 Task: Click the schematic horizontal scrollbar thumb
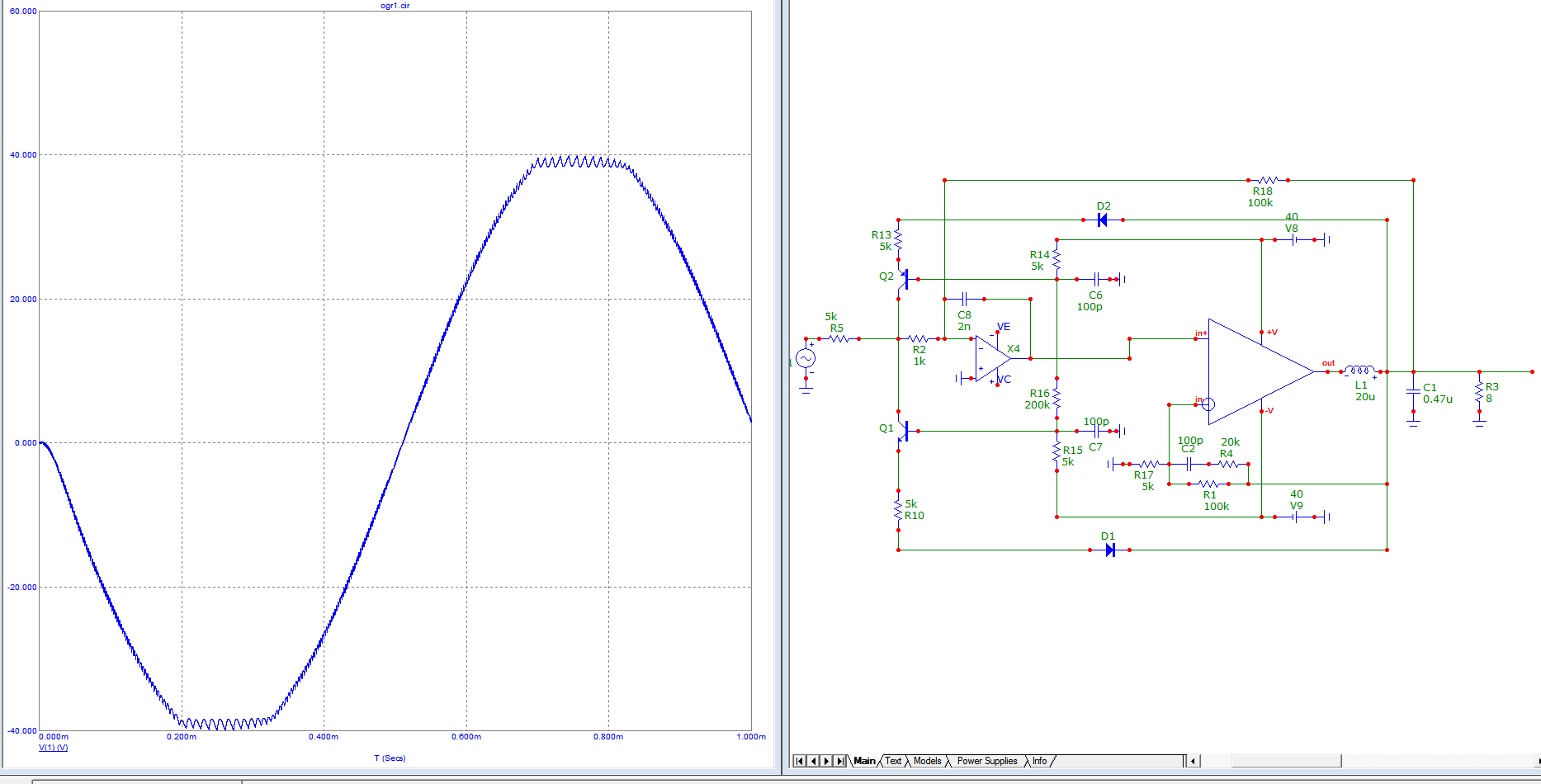point(1286,761)
